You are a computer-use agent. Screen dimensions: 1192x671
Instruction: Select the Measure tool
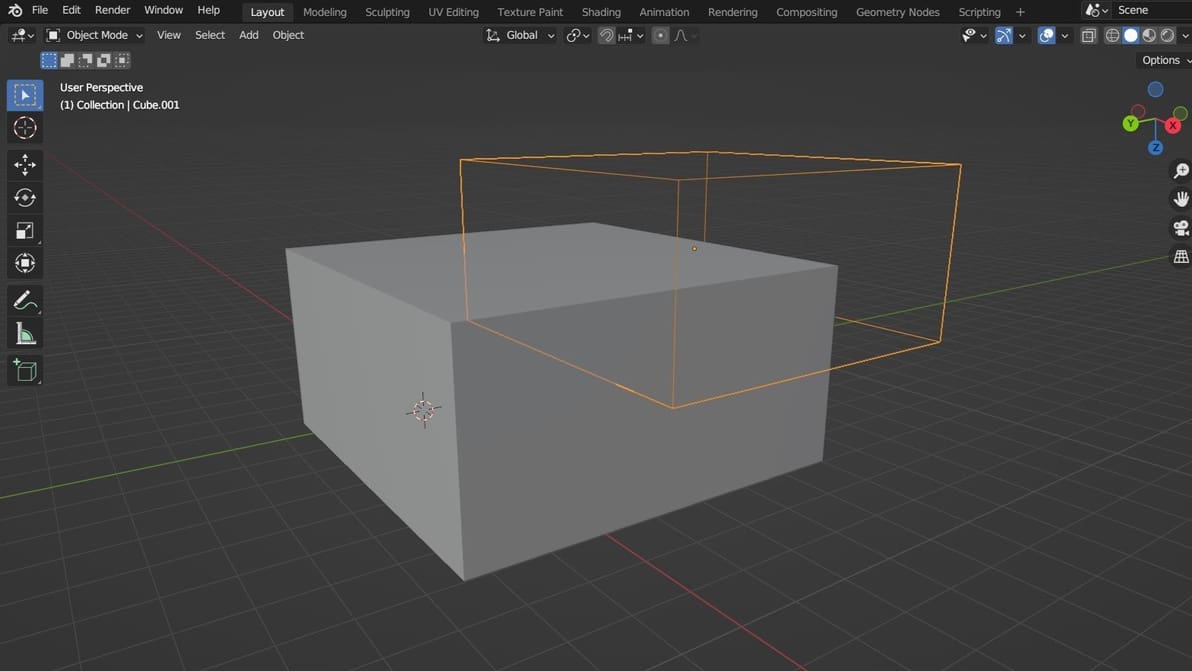point(24,332)
